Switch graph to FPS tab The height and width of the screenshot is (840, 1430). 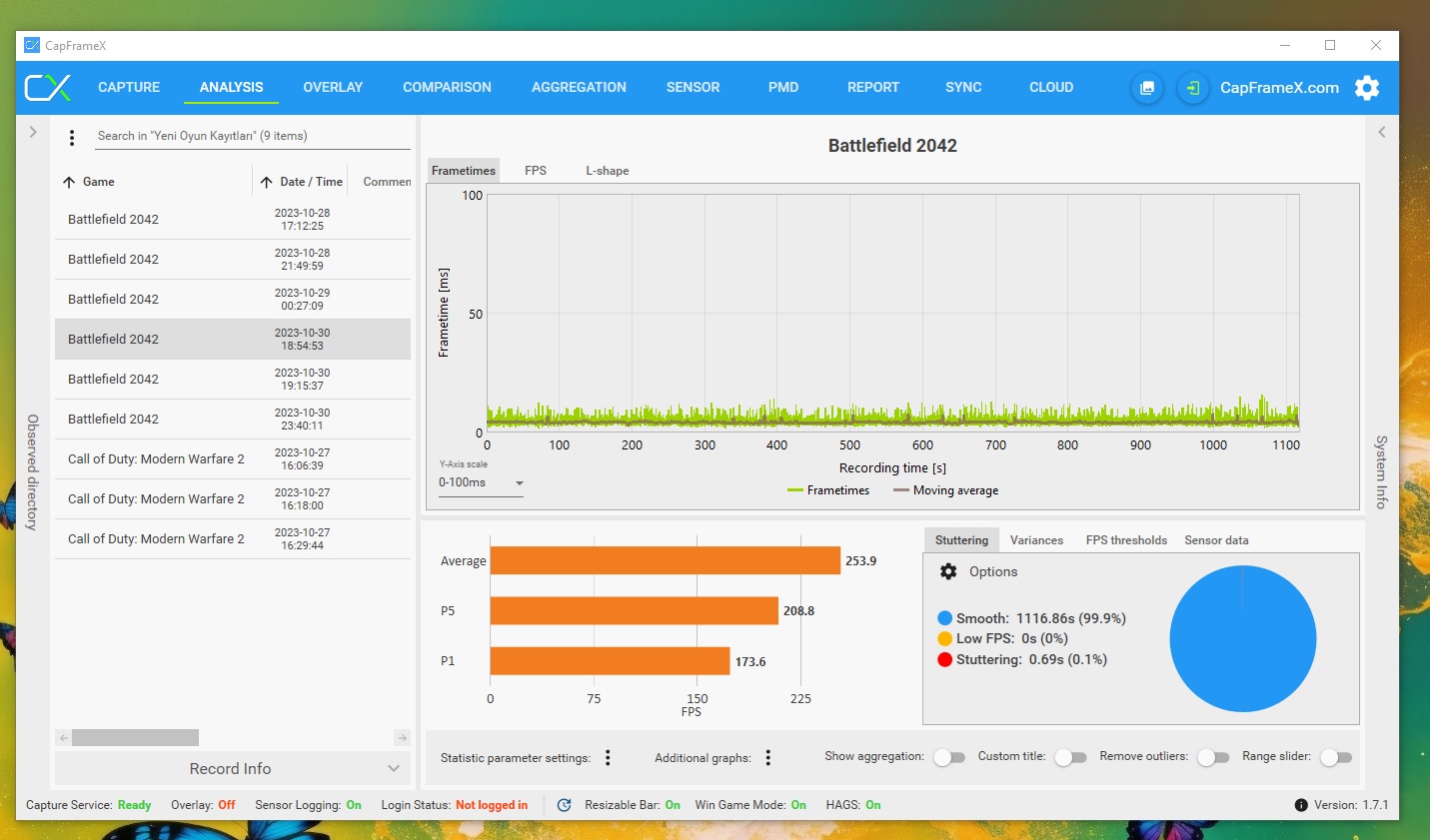[536, 171]
